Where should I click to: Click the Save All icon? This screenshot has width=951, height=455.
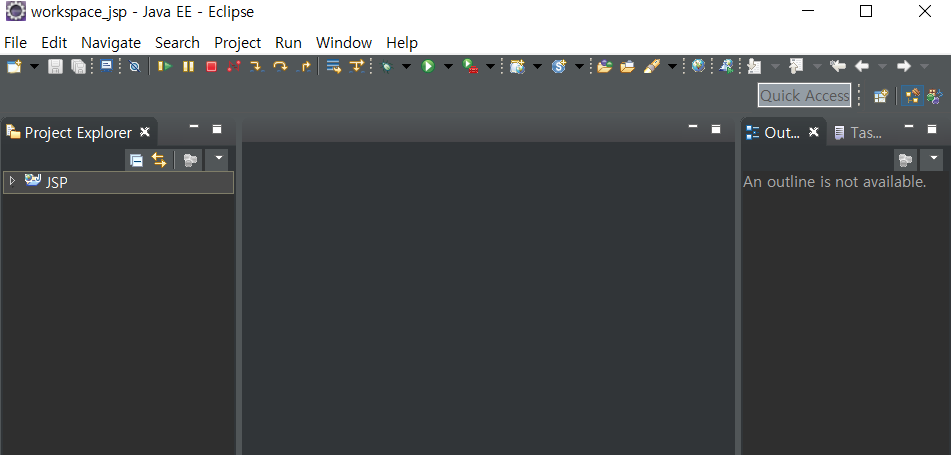78,66
